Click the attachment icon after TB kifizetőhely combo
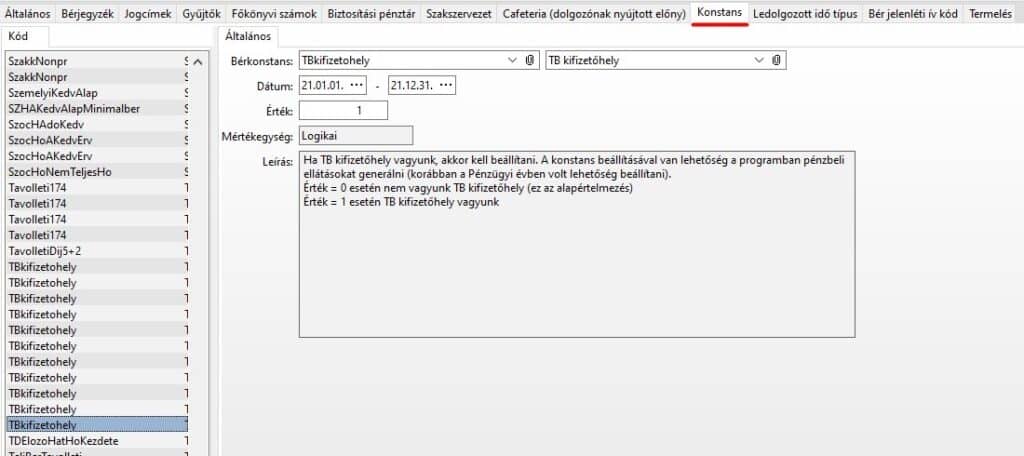The image size is (1024, 456). [776, 61]
